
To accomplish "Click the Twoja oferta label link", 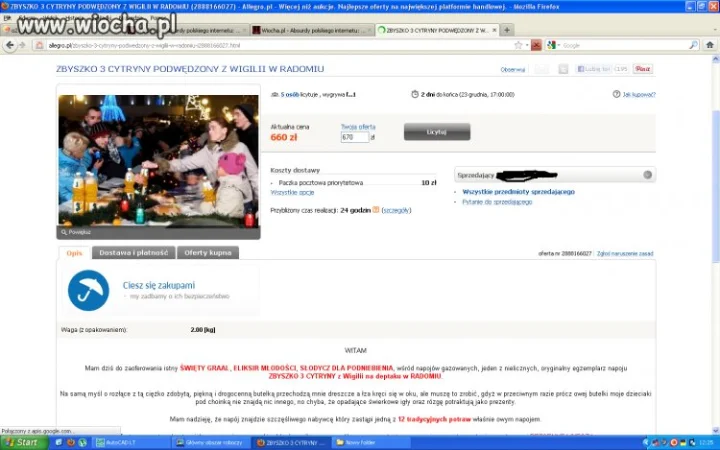I will pos(358,127).
